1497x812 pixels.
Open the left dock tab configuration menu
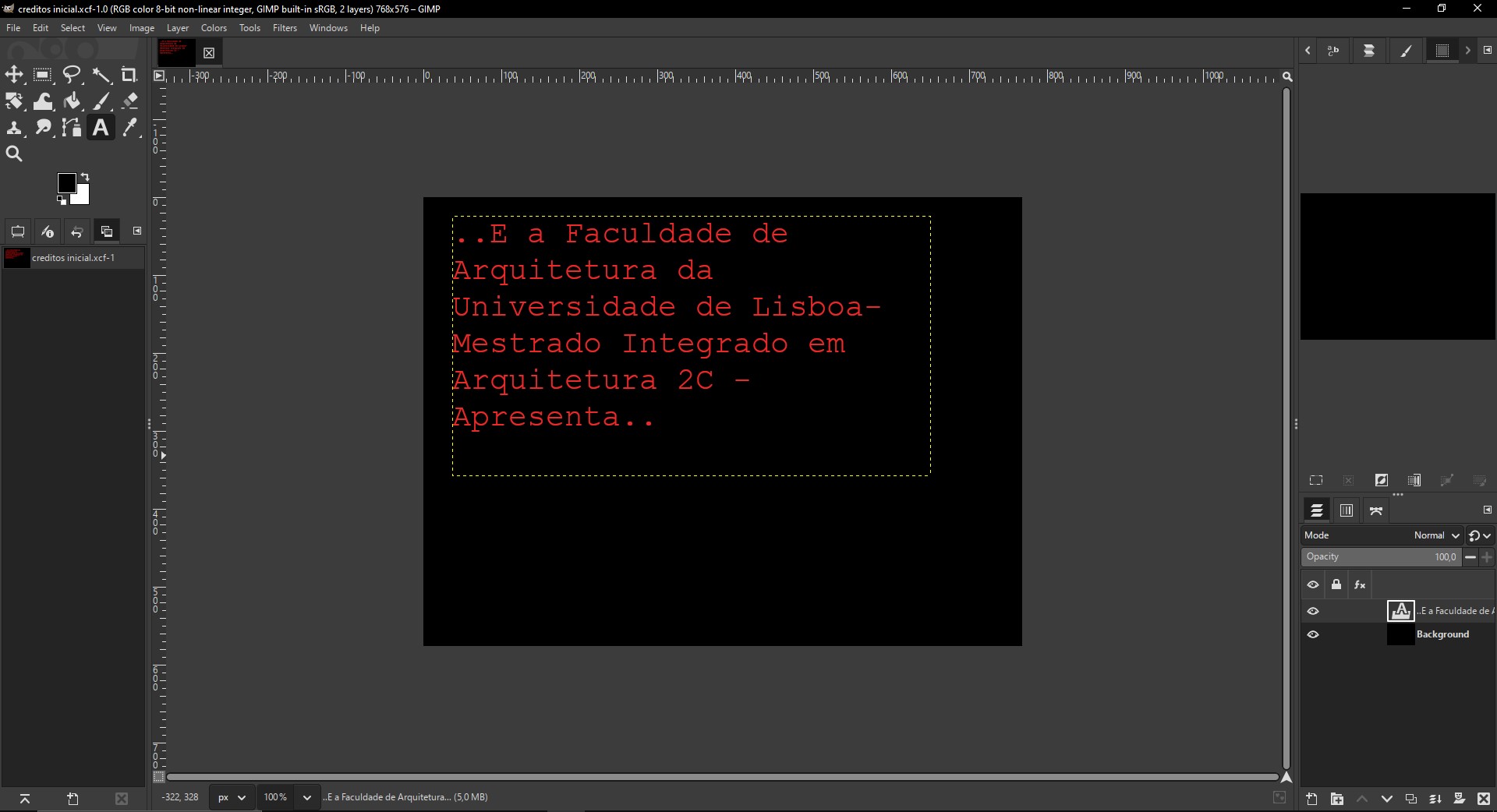point(137,231)
